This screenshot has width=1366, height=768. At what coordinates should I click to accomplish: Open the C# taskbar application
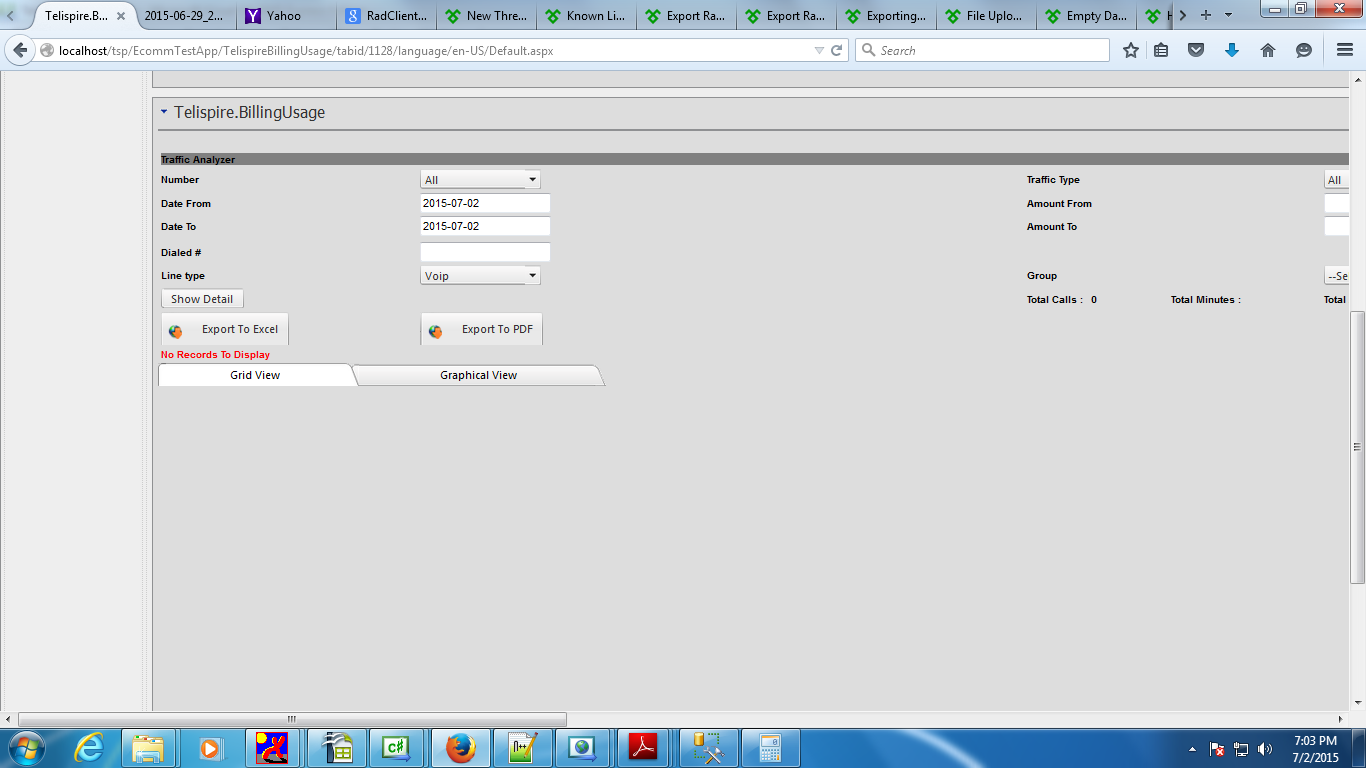397,748
